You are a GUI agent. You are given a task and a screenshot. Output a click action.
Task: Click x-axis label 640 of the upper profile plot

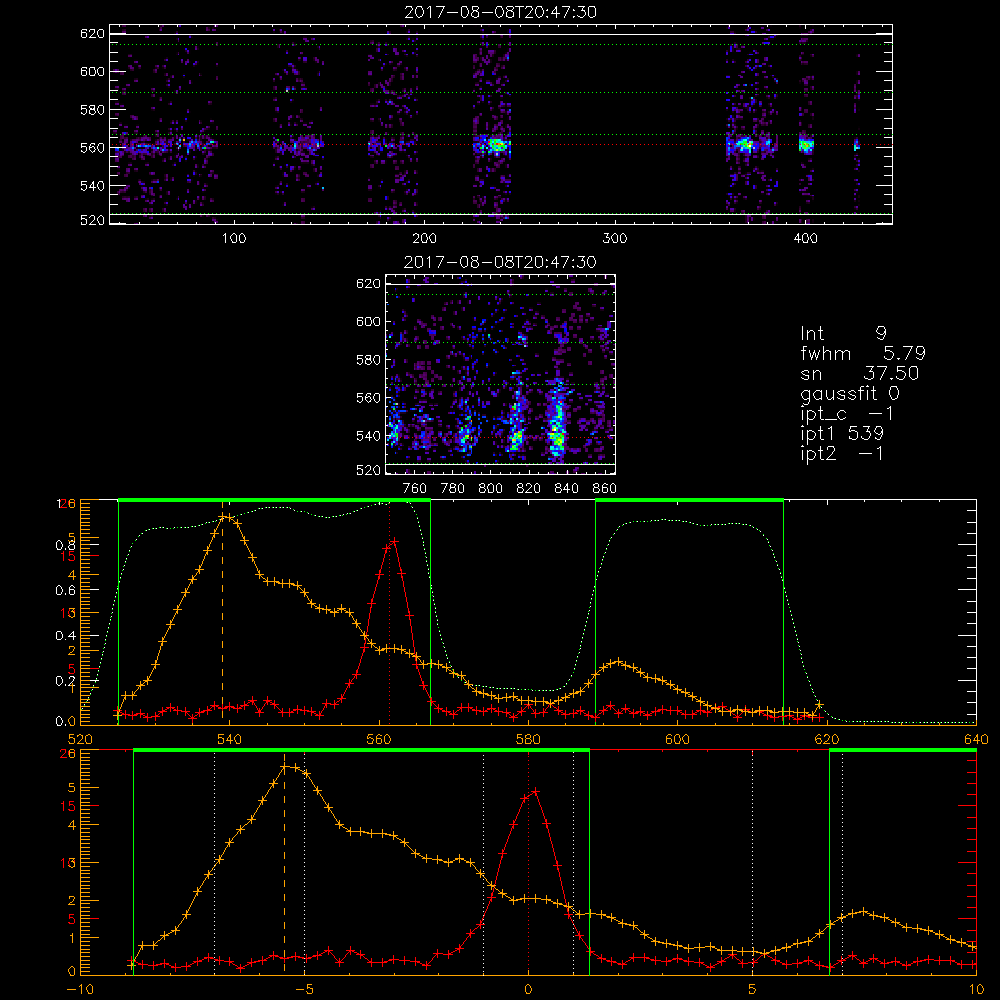pos(976,739)
